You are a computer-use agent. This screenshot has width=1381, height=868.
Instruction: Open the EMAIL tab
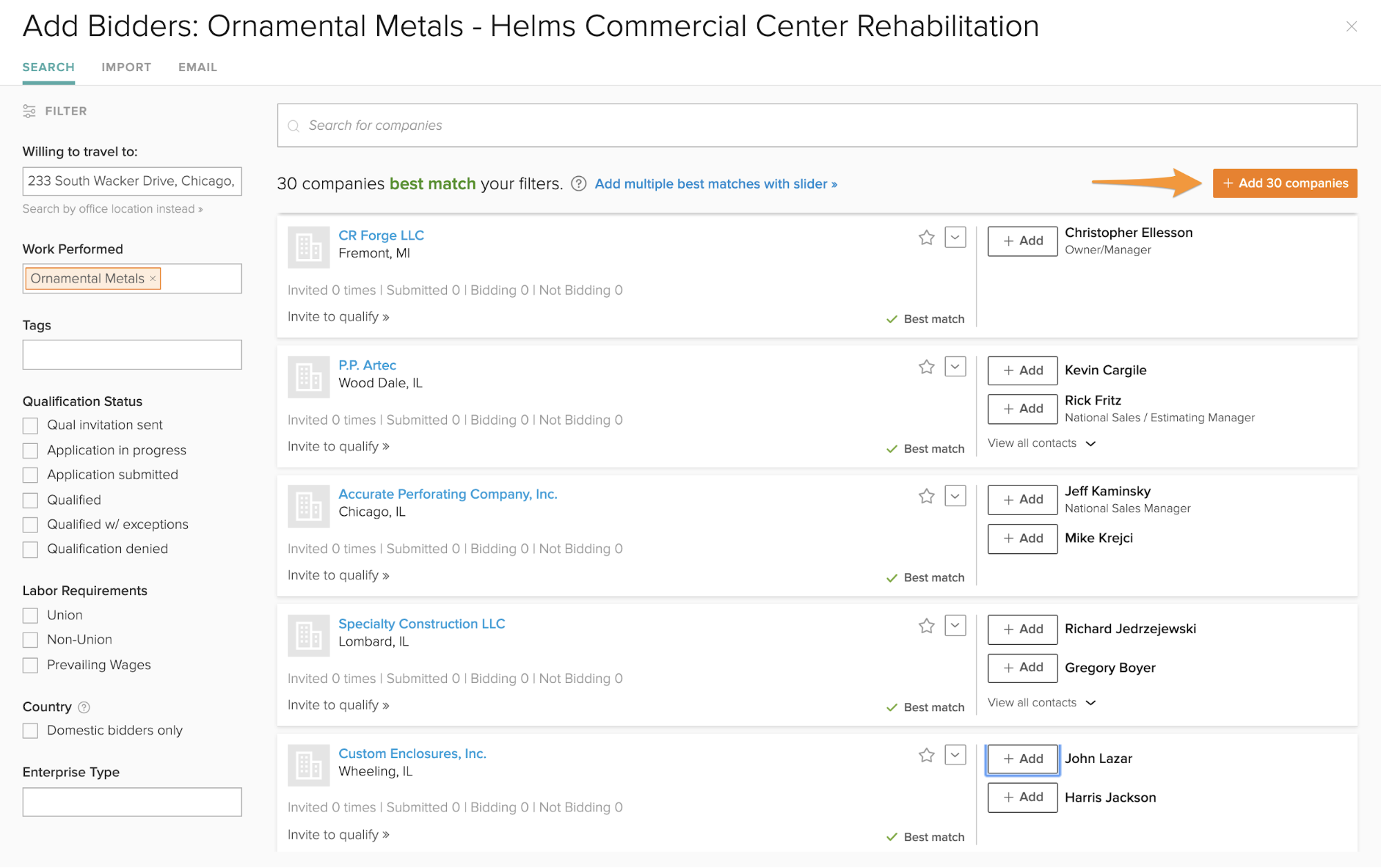click(198, 67)
